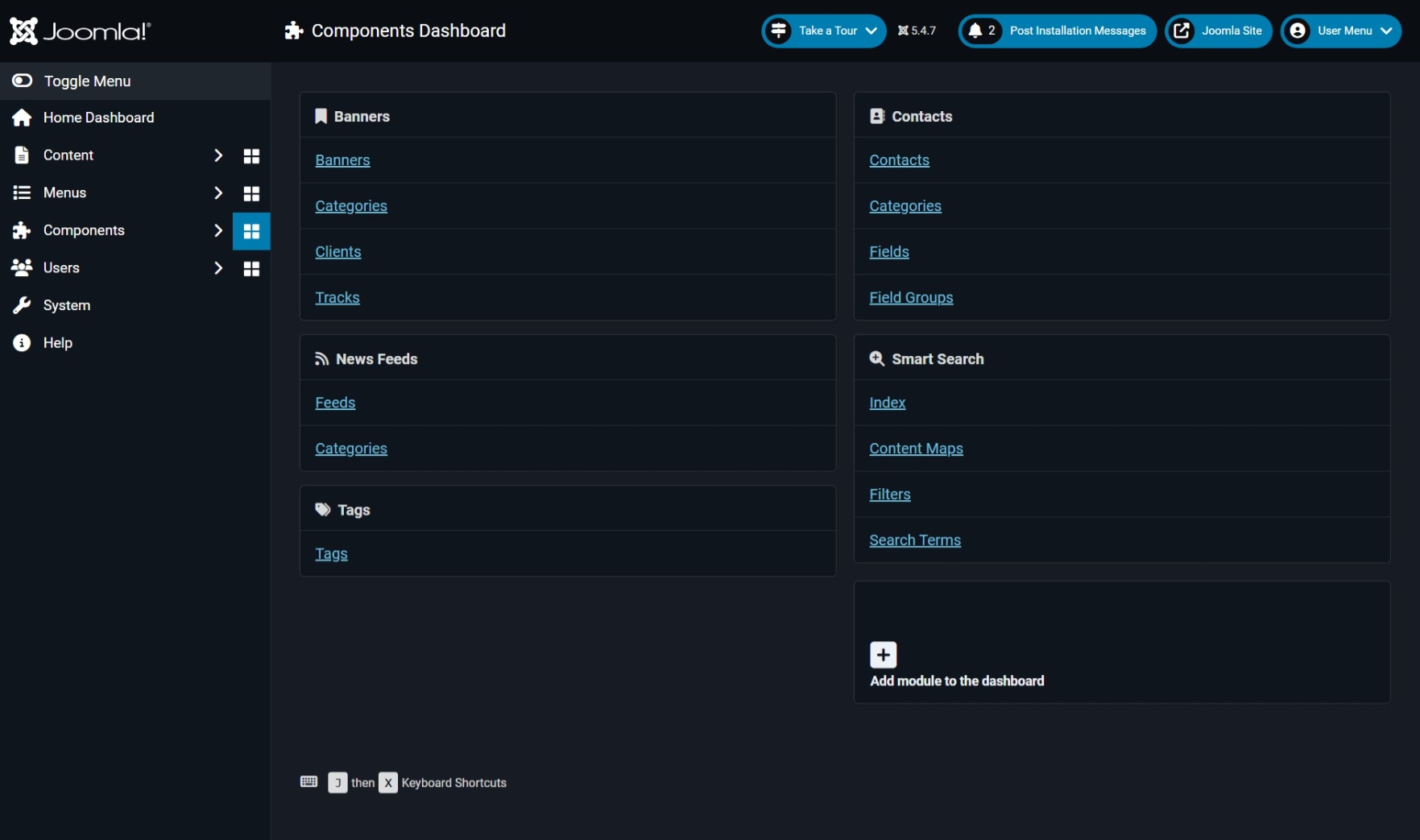Click the plus icon to add module
This screenshot has height=840, width=1420.
point(884,655)
